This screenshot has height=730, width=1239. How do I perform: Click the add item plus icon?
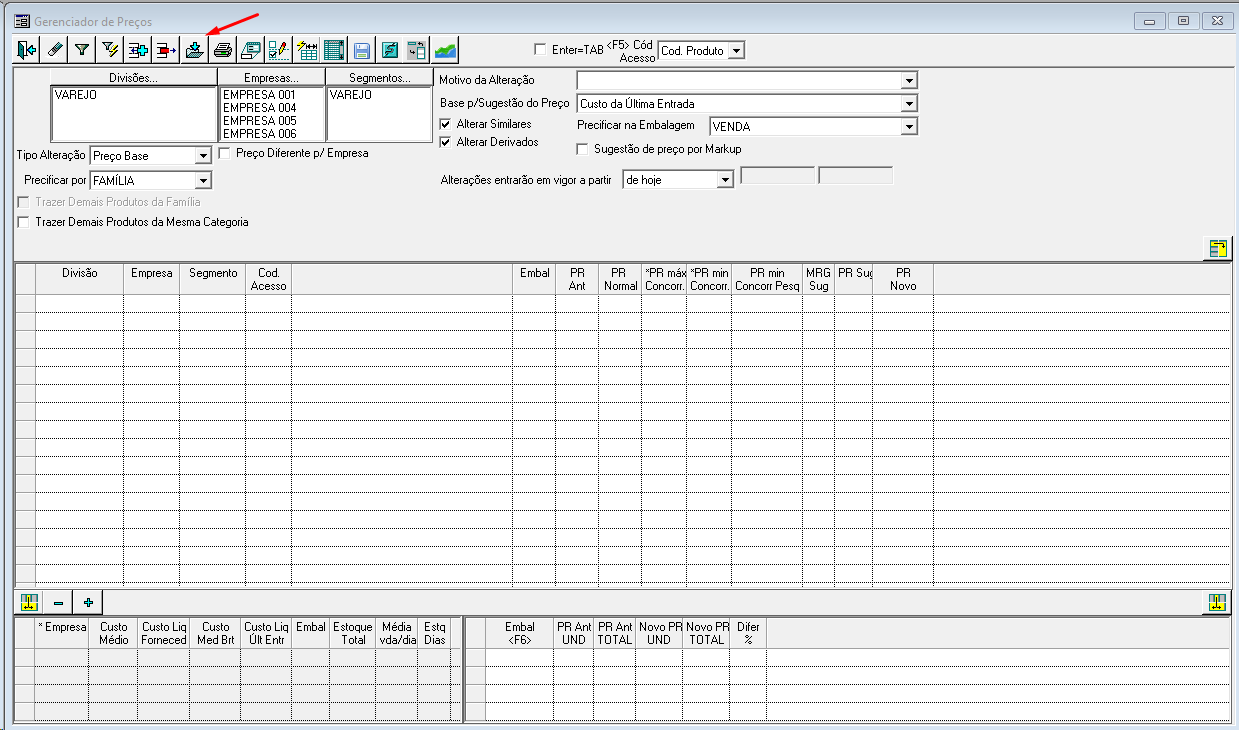[x=138, y=49]
